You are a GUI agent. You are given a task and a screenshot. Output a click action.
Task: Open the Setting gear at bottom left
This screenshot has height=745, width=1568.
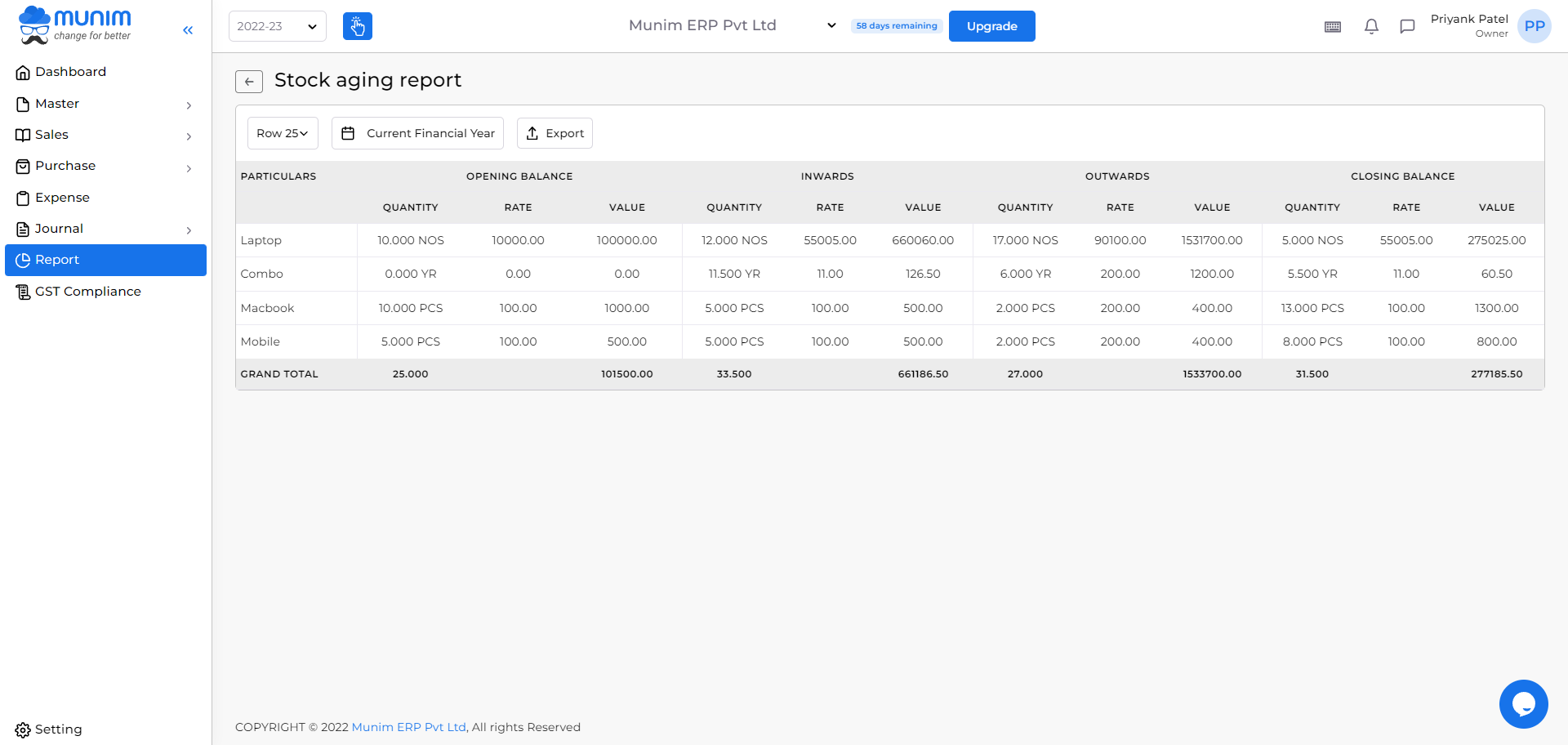point(22,729)
